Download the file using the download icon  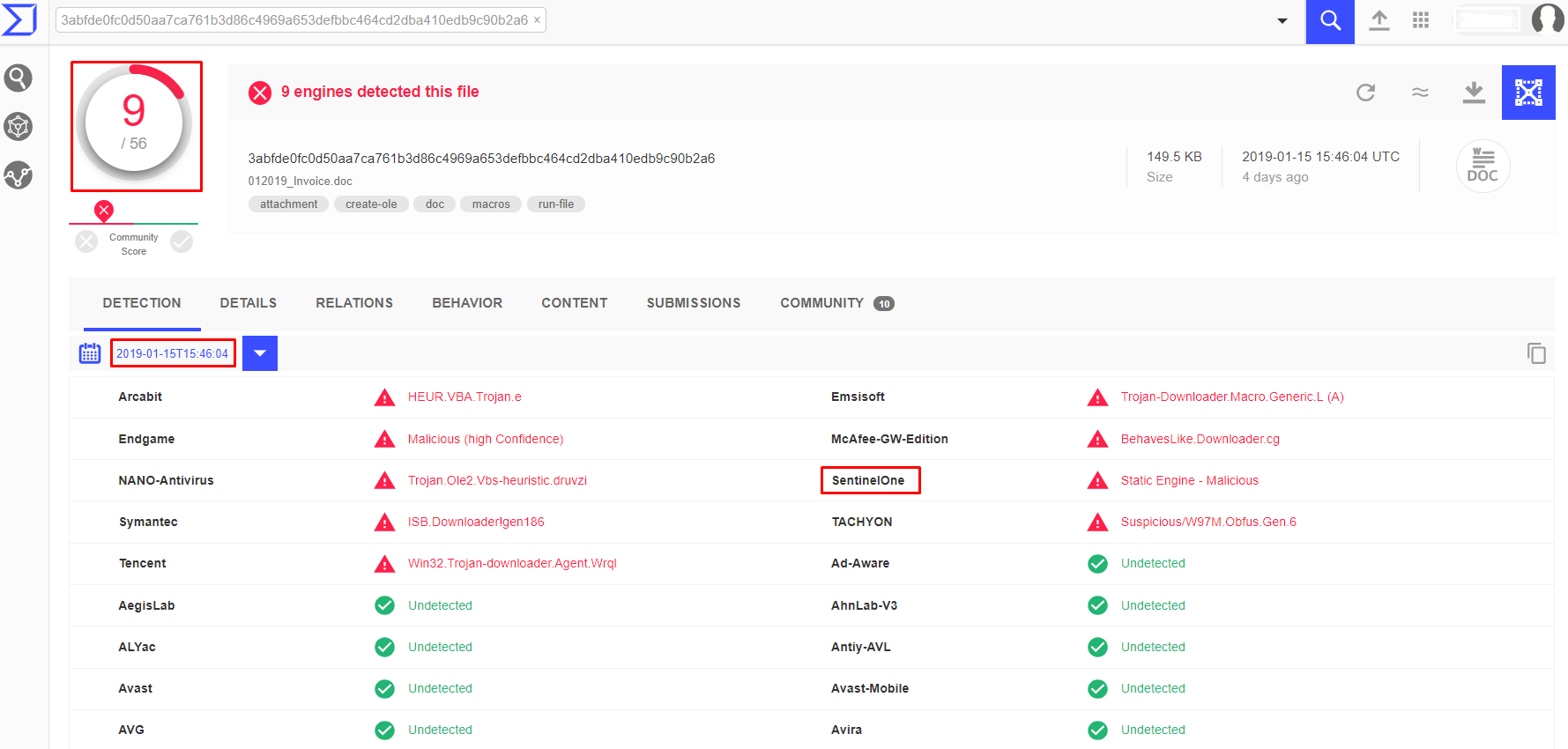(1473, 93)
